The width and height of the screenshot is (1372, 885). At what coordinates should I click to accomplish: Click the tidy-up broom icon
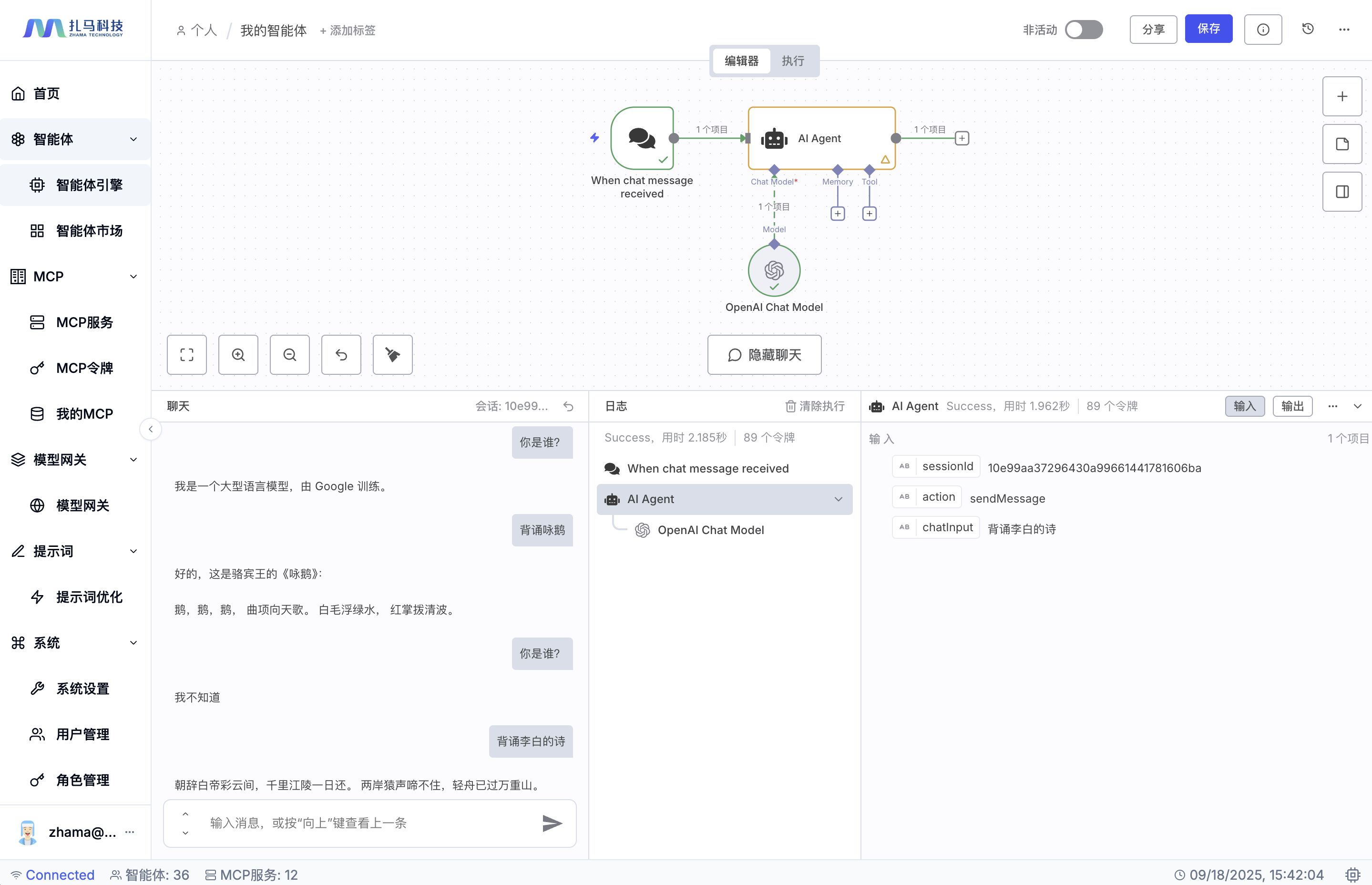392,355
